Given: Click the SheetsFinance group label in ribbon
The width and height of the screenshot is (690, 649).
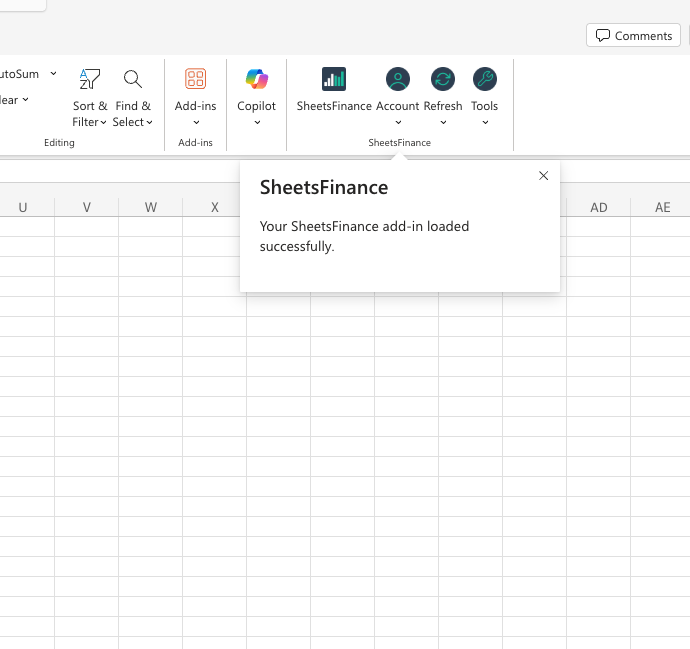Looking at the screenshot, I should (x=400, y=143).
